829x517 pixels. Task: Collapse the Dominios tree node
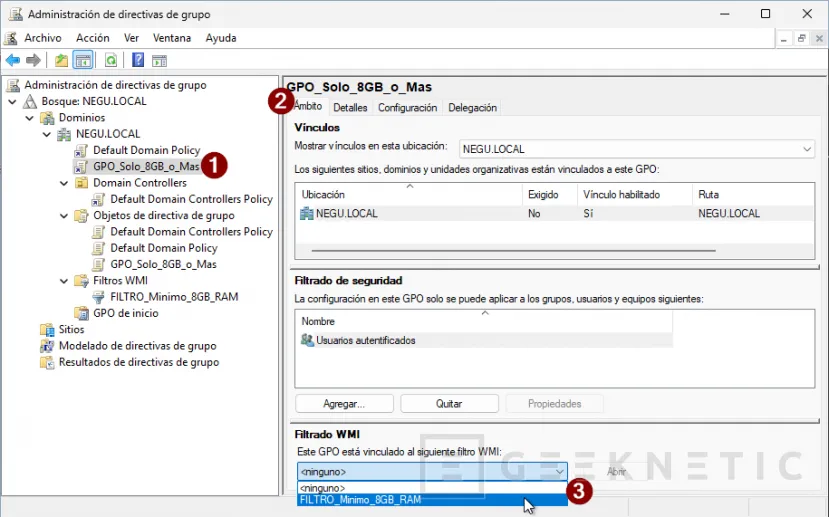[30, 118]
